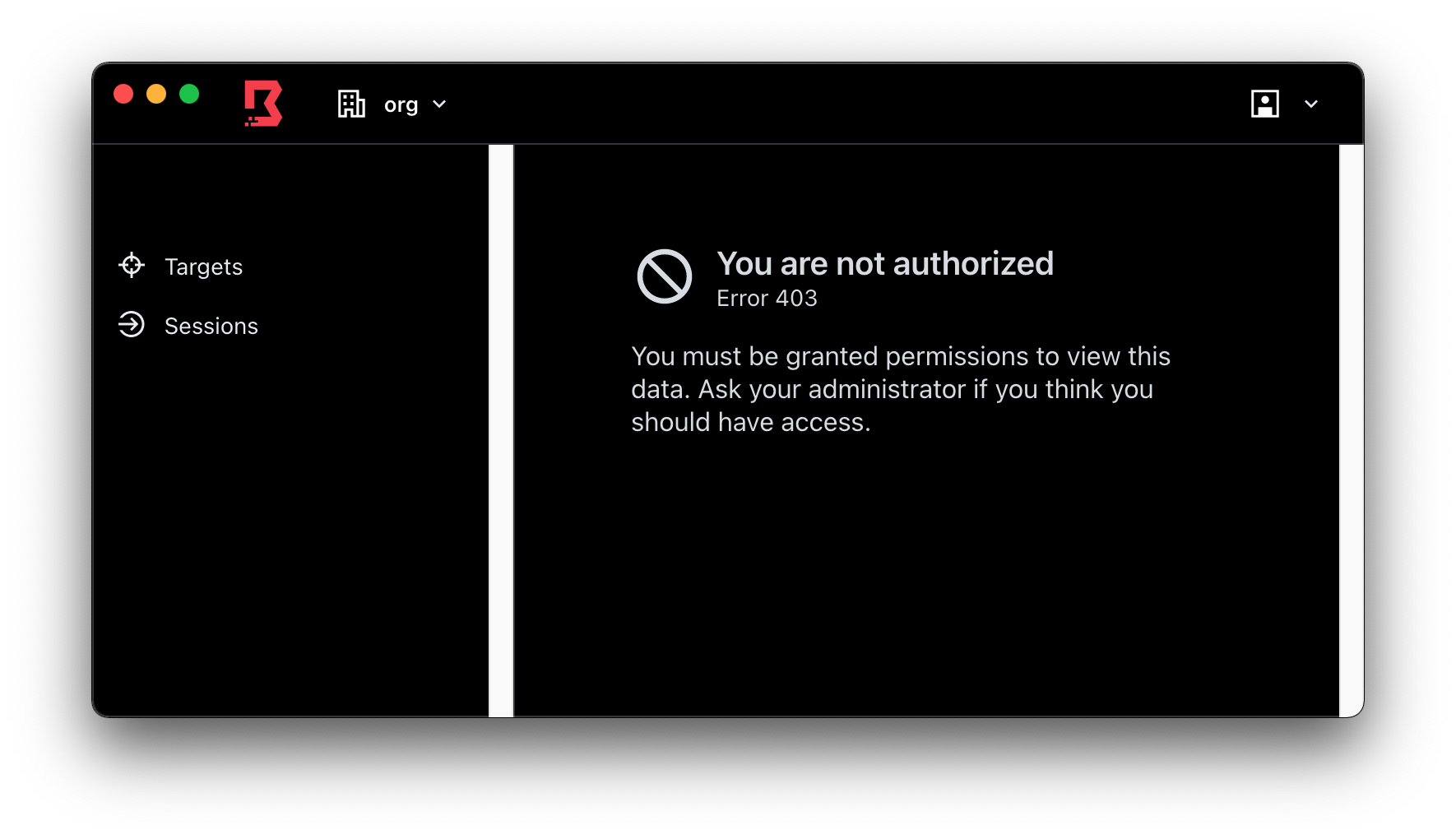Click the permissions explanation text

pos(900,388)
